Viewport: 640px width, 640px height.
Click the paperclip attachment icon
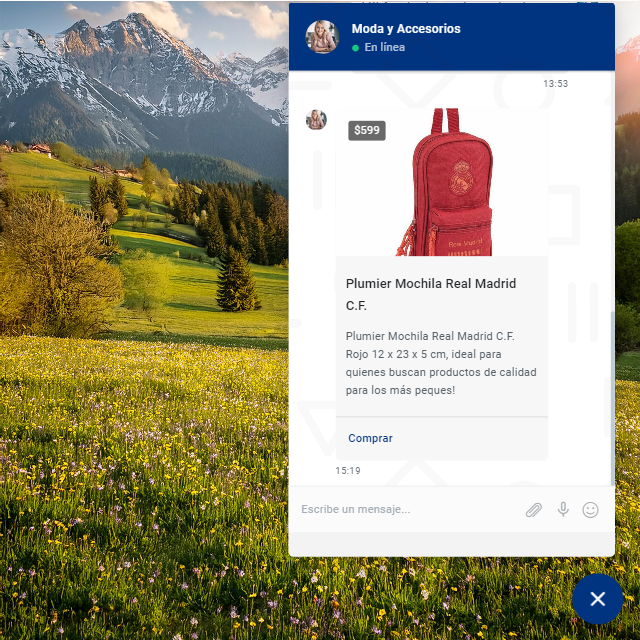coord(534,510)
